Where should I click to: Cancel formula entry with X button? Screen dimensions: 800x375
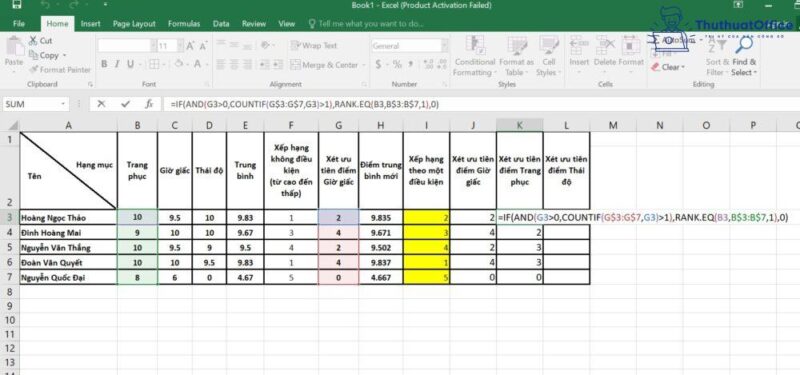point(101,104)
